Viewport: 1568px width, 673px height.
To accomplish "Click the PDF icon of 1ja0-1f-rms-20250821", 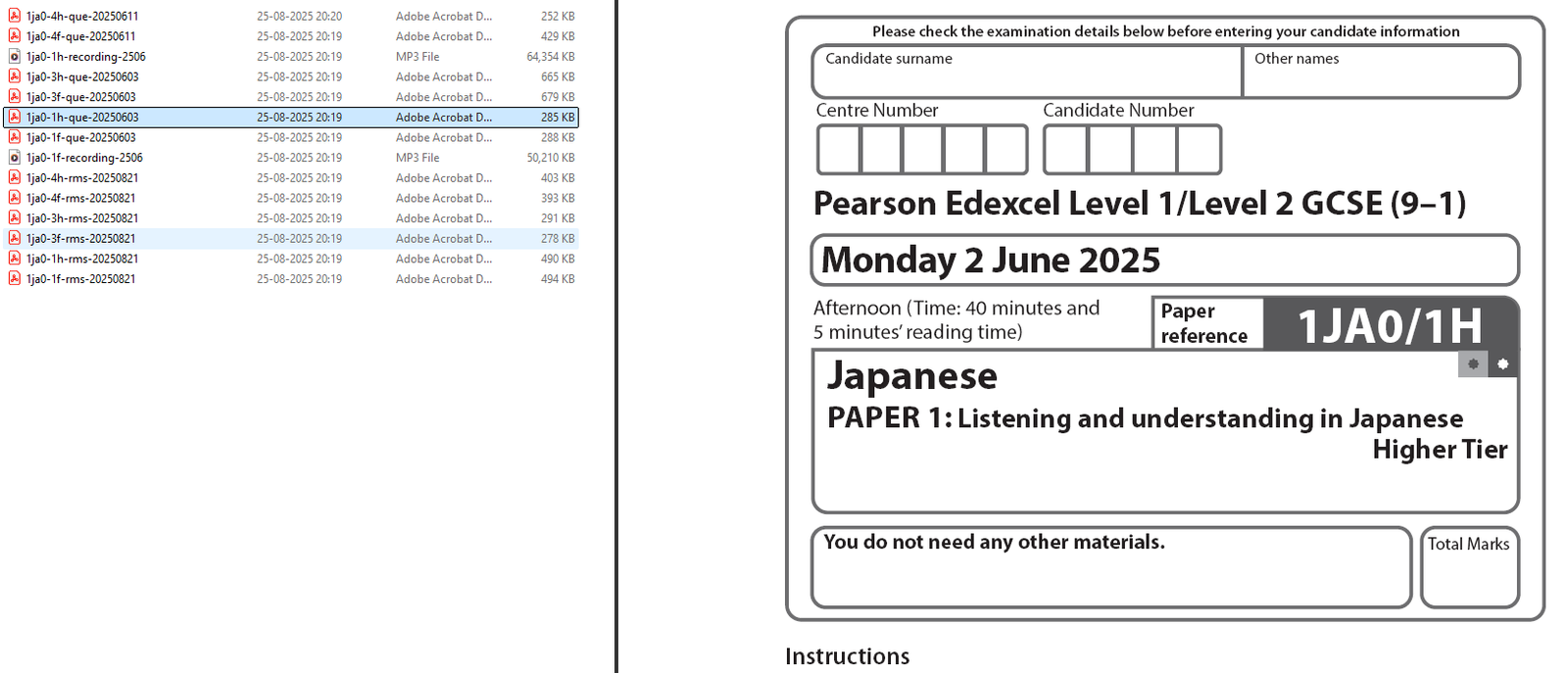I will (15, 279).
